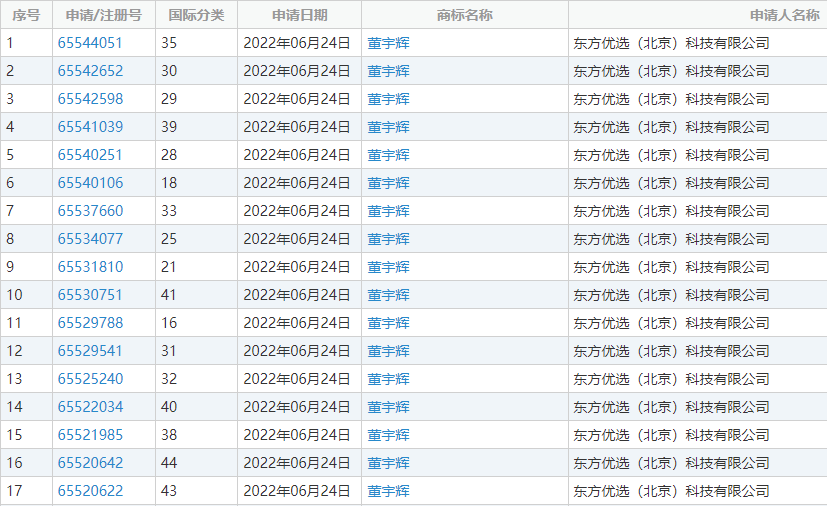
Task: Select international class 29 cell
Action: point(196,99)
